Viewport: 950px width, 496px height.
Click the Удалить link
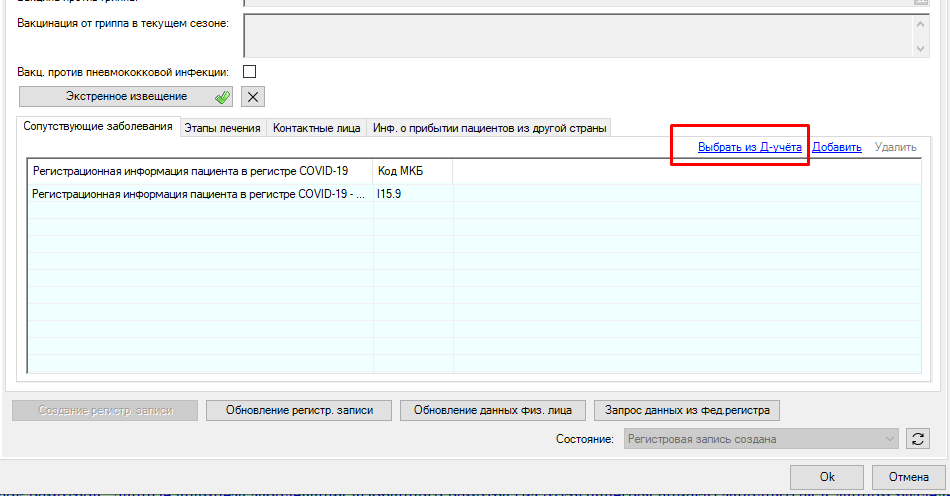click(x=894, y=147)
